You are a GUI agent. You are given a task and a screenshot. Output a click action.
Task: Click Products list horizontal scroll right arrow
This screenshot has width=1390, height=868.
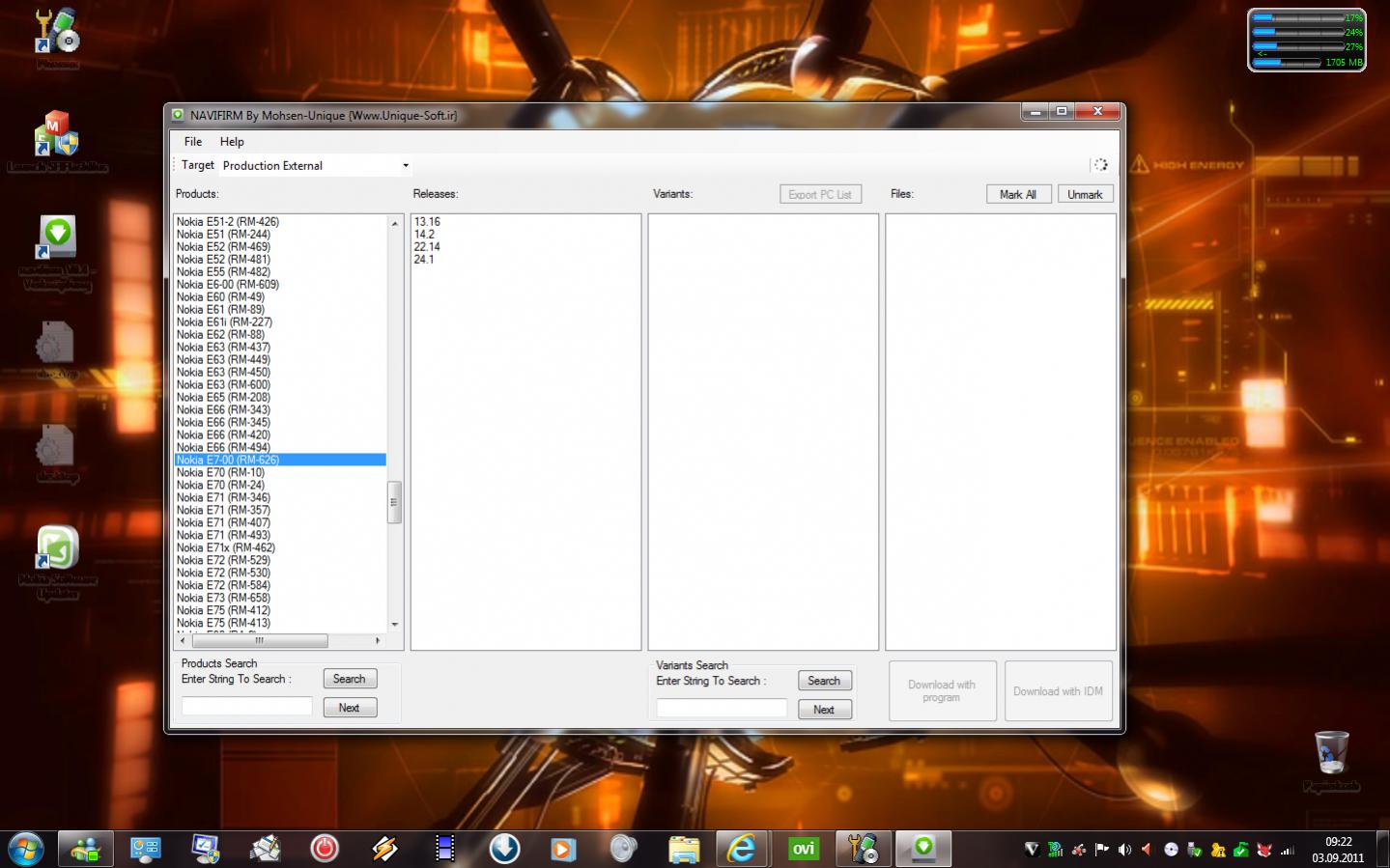pyautogui.click(x=378, y=641)
